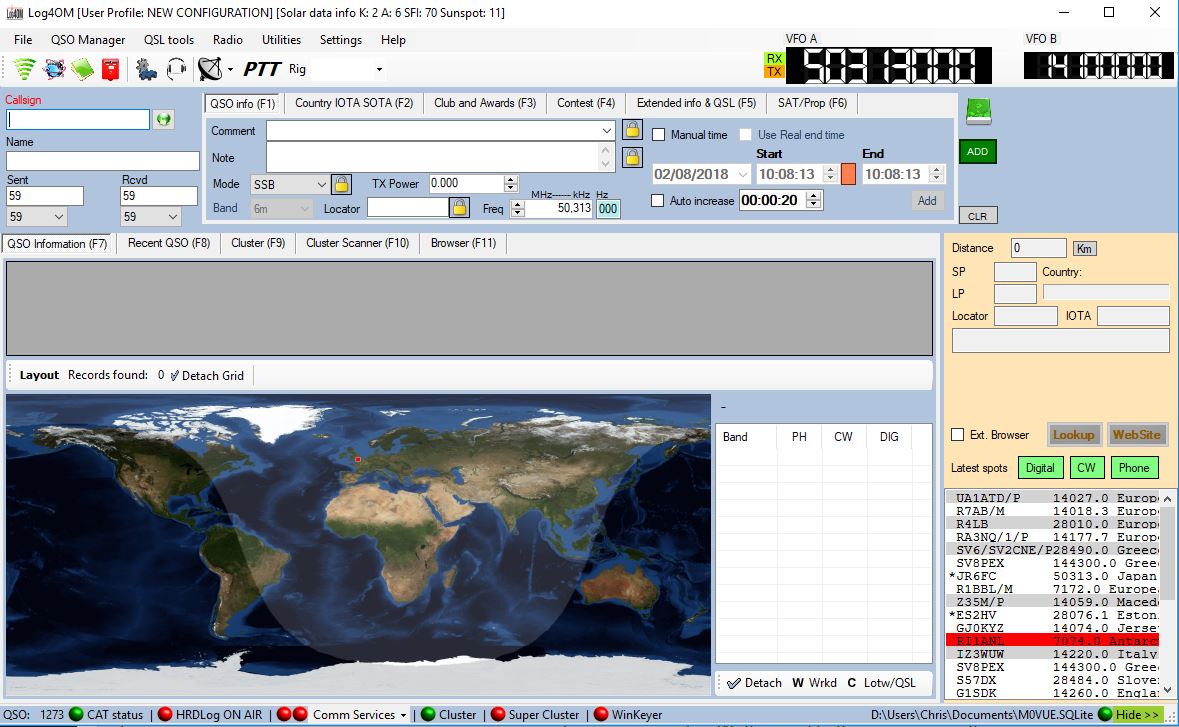The image size is (1179, 727).
Task: Switch to Country IOTA SOTA (F2) tab
Action: click(x=354, y=103)
